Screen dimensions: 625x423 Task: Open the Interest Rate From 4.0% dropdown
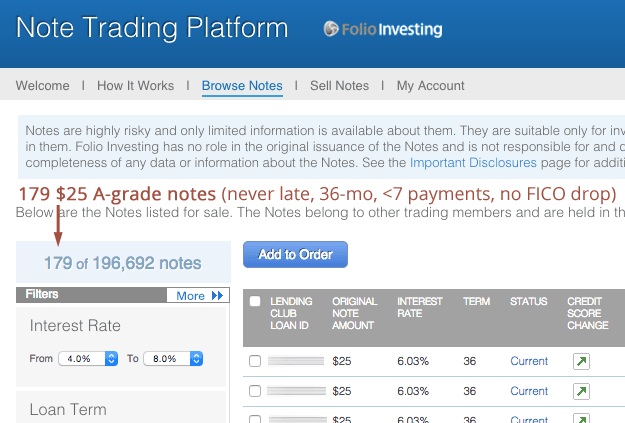point(88,358)
